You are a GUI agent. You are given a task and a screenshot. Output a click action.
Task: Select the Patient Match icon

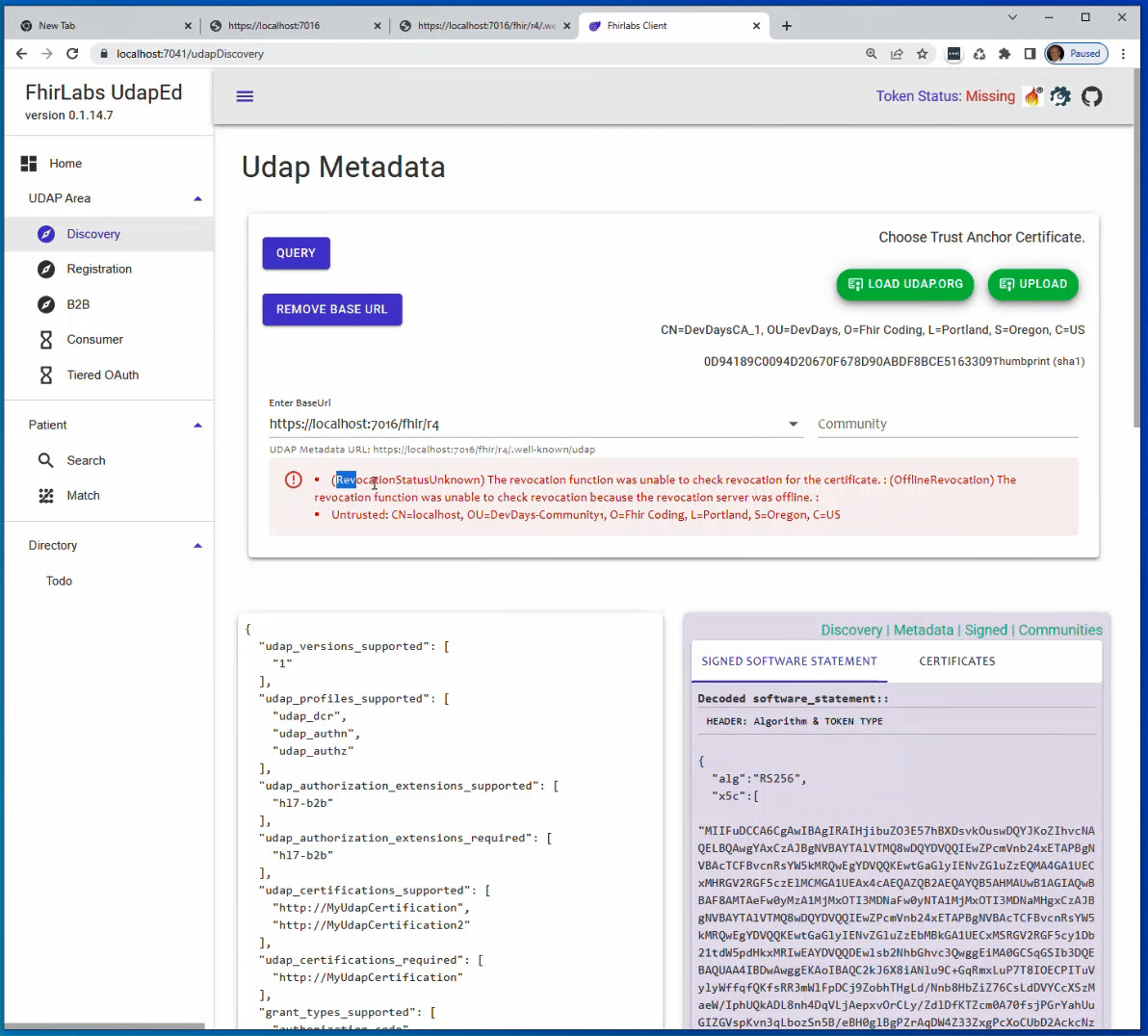point(46,495)
